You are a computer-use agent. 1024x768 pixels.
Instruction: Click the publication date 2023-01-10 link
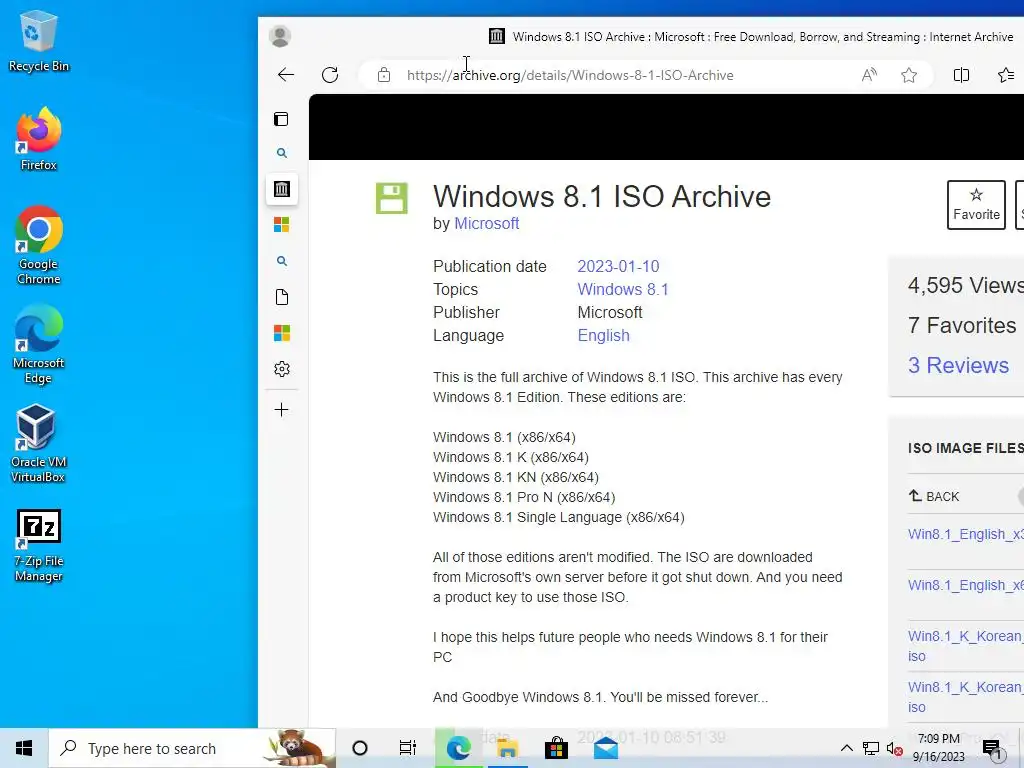tap(618, 266)
